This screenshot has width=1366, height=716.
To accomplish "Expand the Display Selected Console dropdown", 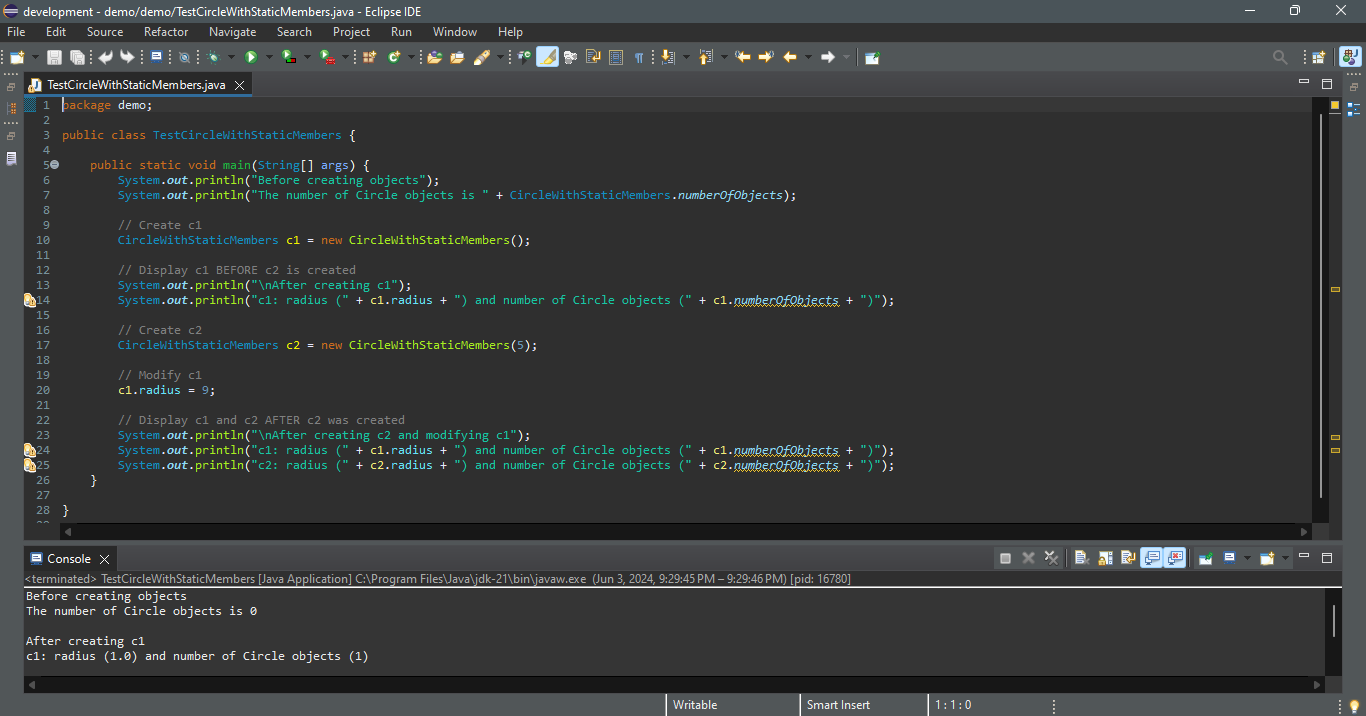I will [1247, 558].
